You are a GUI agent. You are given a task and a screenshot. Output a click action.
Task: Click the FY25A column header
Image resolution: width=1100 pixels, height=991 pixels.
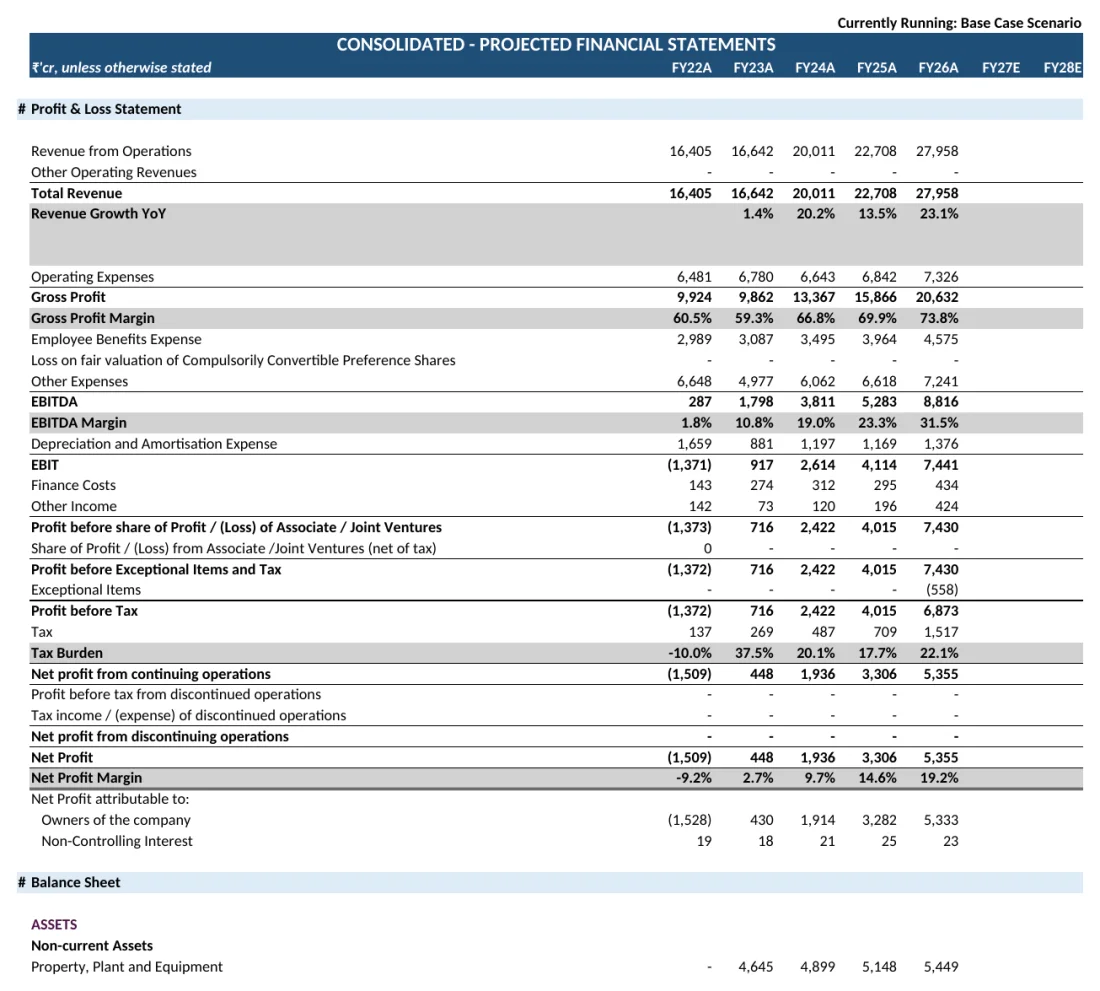point(876,68)
